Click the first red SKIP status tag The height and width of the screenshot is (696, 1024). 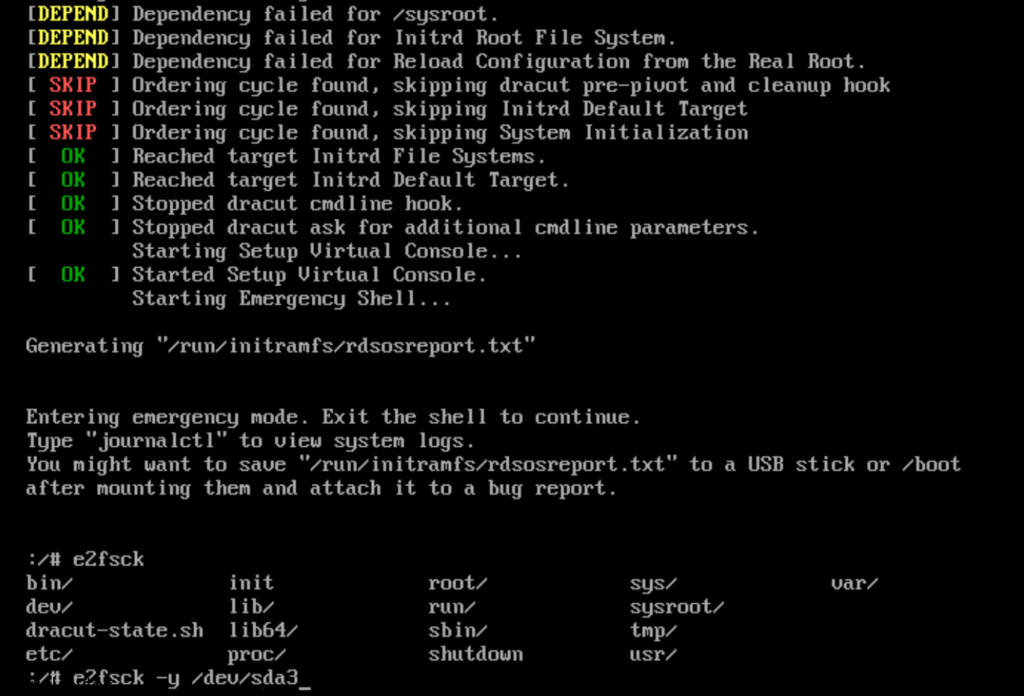pos(72,85)
